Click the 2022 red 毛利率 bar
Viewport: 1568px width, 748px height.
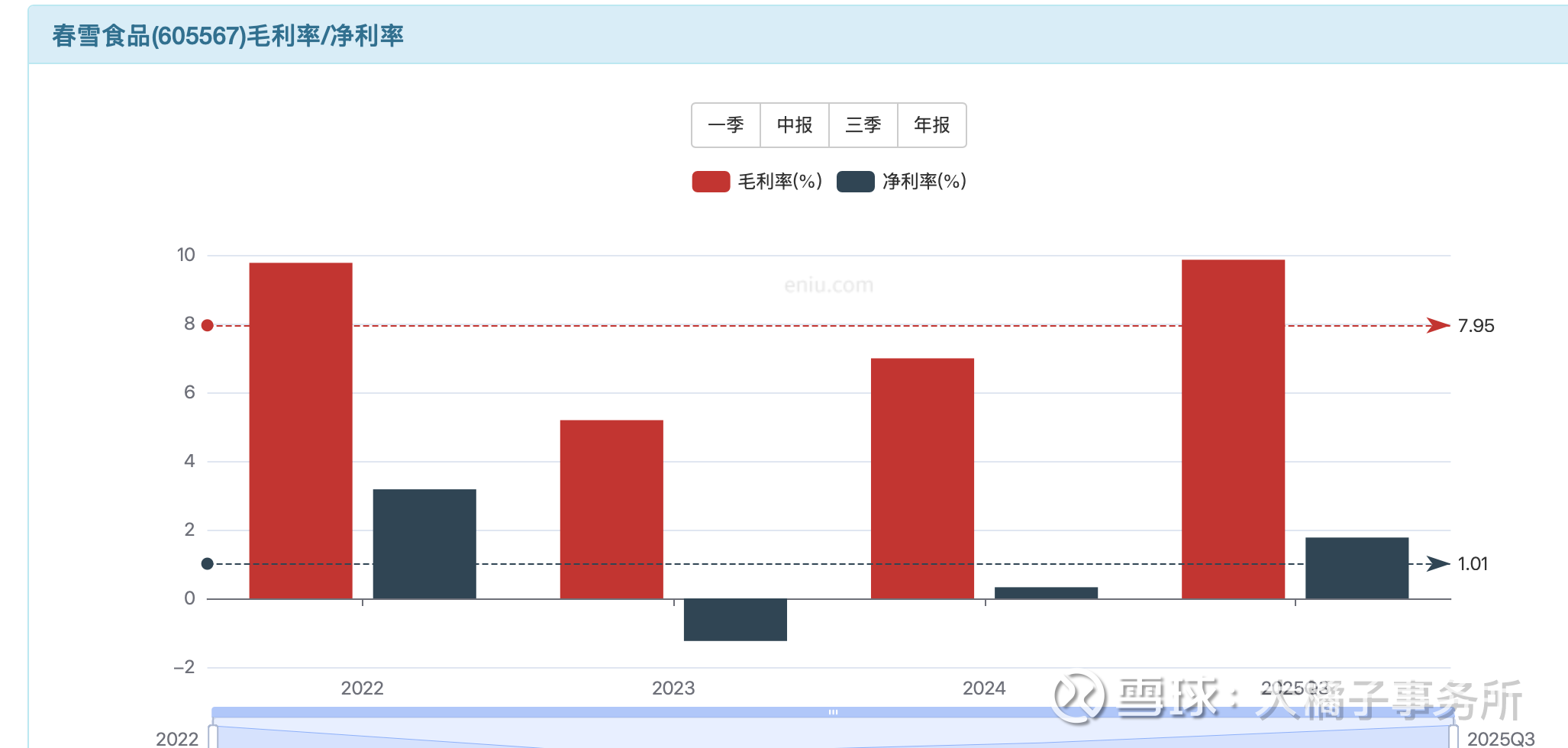click(x=301, y=430)
